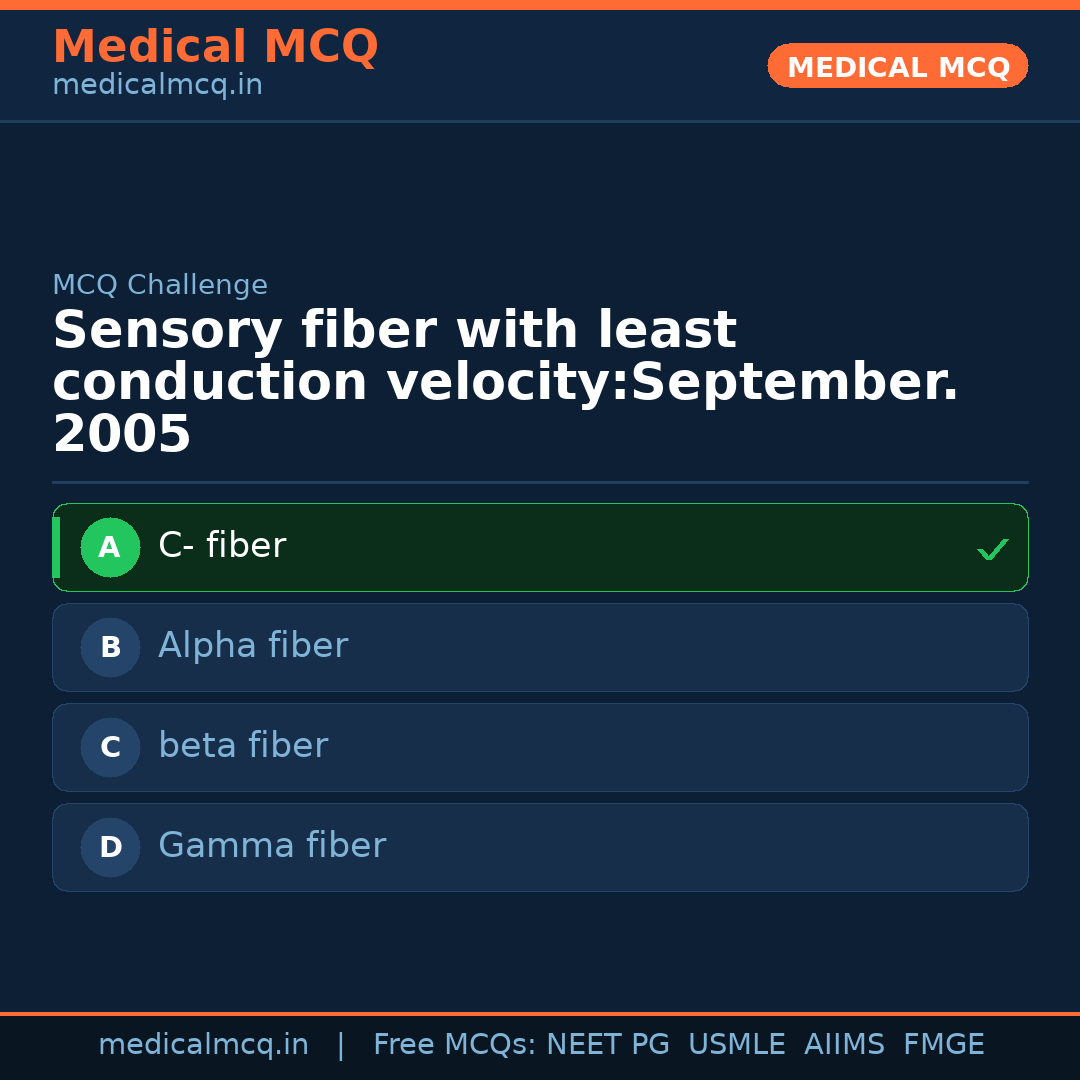Click the C letter circle

click(x=110, y=747)
